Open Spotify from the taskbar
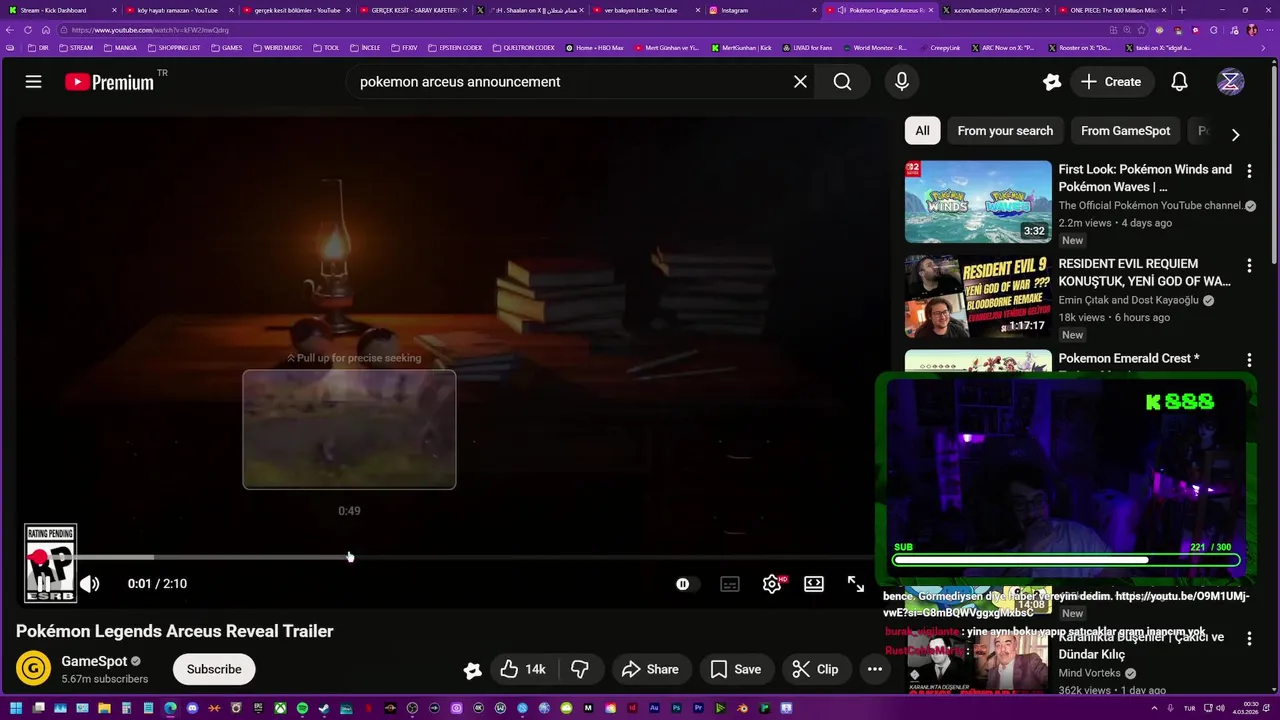This screenshot has height=720, width=1280. click(x=302, y=708)
